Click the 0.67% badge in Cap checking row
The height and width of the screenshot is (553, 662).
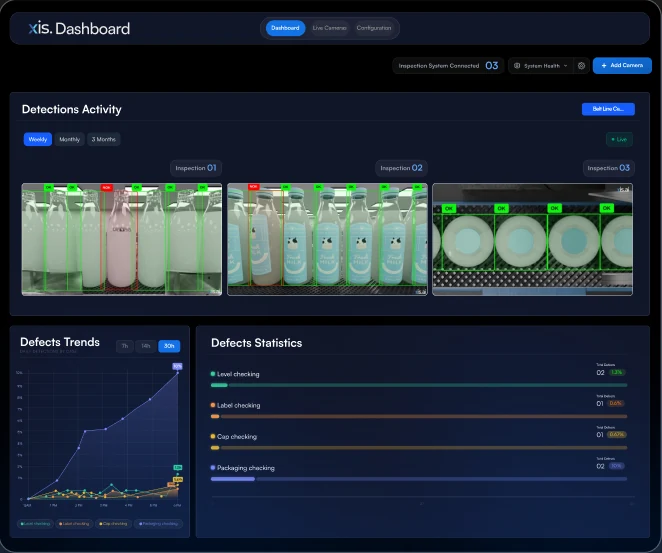point(617,435)
